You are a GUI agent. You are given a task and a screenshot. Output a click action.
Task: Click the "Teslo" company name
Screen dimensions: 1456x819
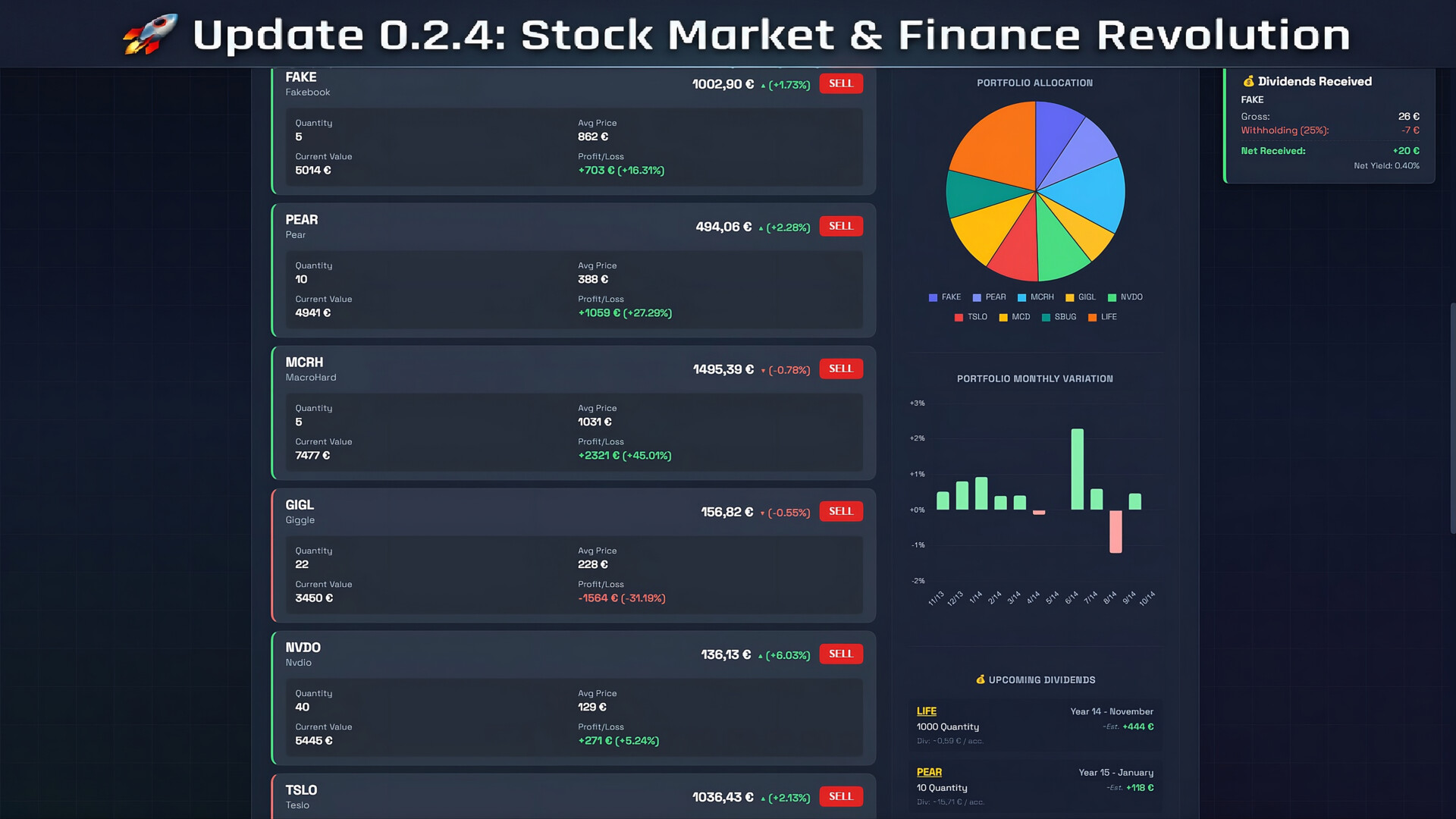[297, 805]
